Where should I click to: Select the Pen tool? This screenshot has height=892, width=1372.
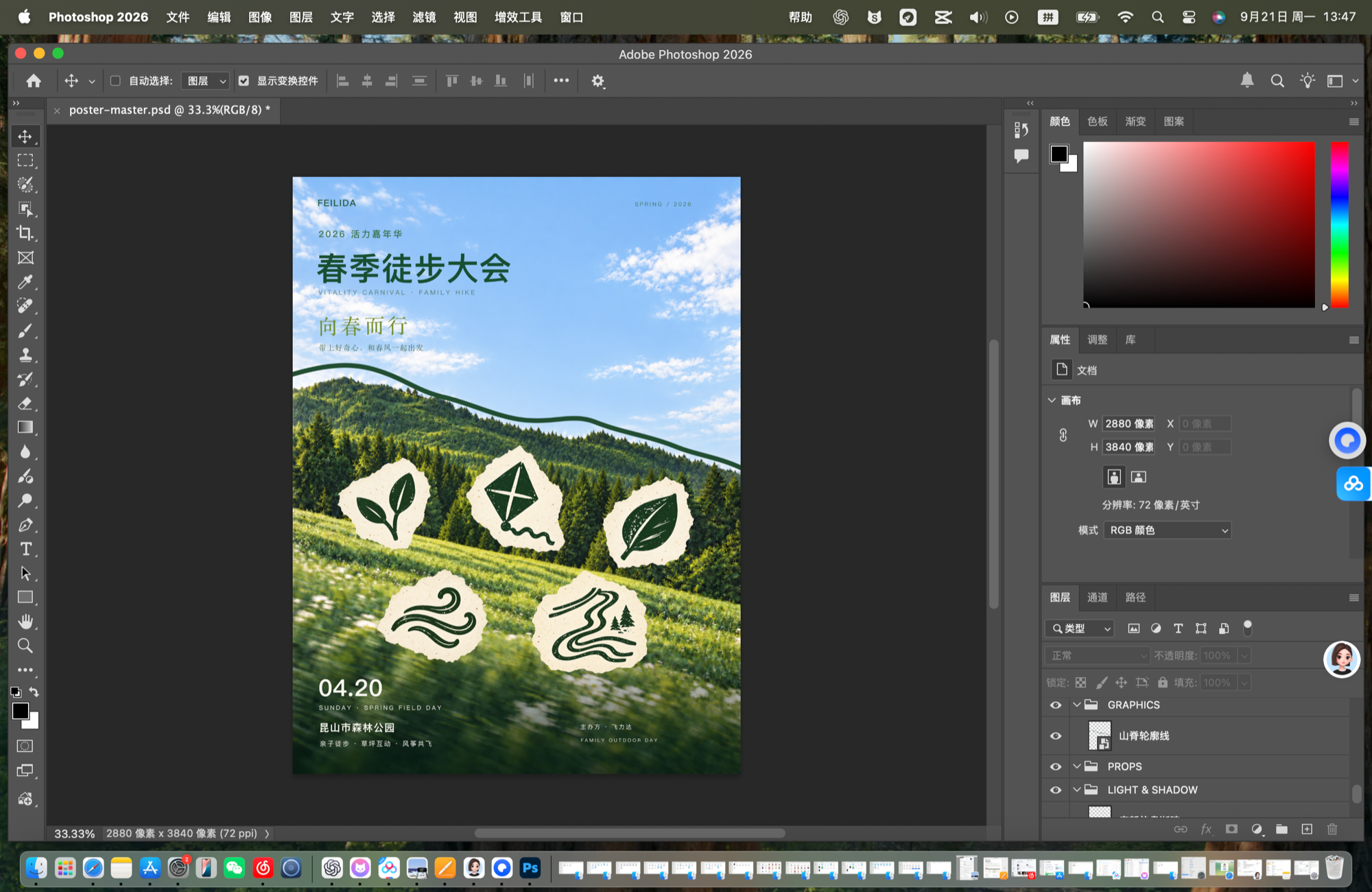25,525
